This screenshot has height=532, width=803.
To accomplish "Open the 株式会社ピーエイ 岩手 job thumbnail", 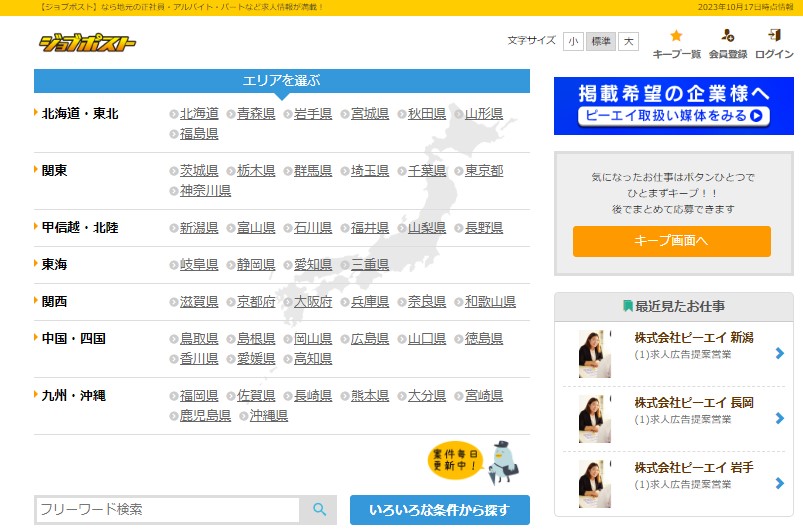I will coord(595,484).
